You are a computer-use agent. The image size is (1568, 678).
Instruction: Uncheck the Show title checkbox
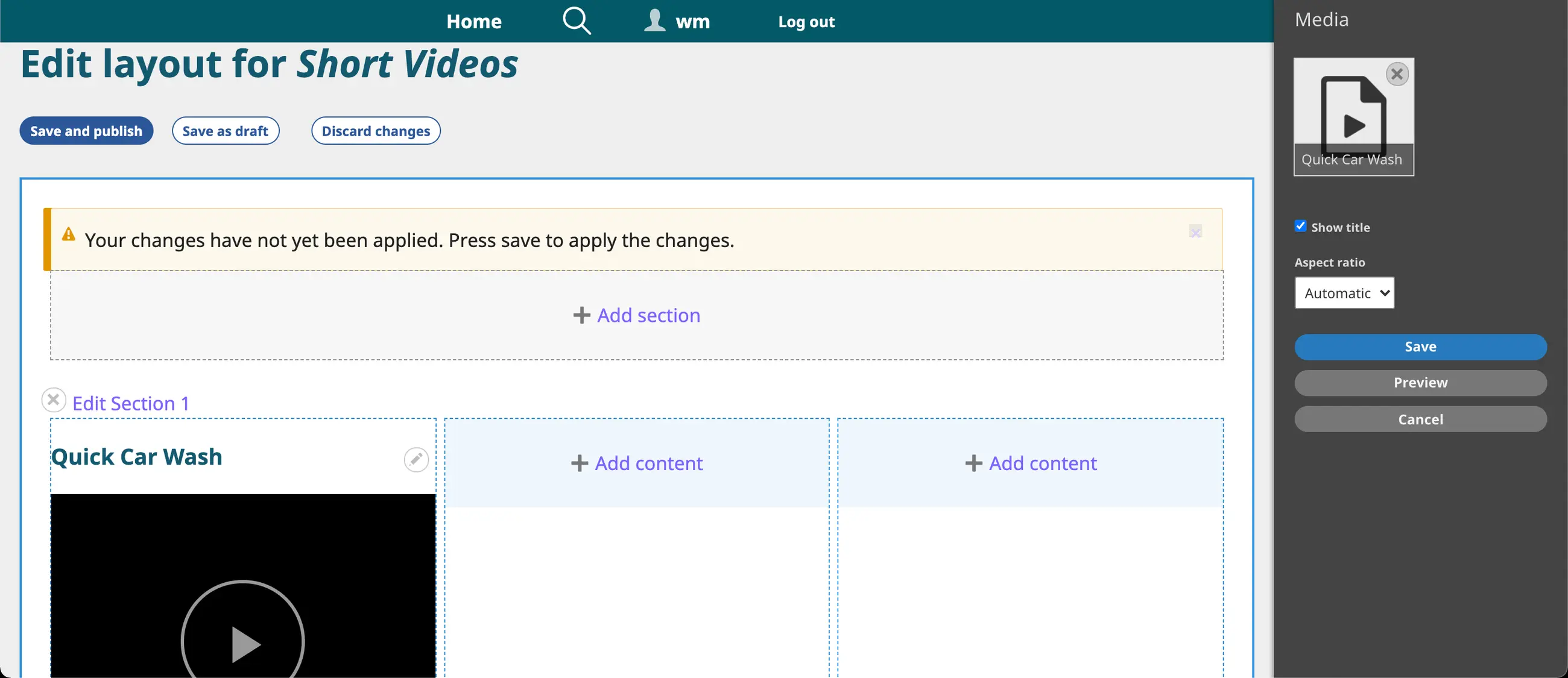point(1301,226)
